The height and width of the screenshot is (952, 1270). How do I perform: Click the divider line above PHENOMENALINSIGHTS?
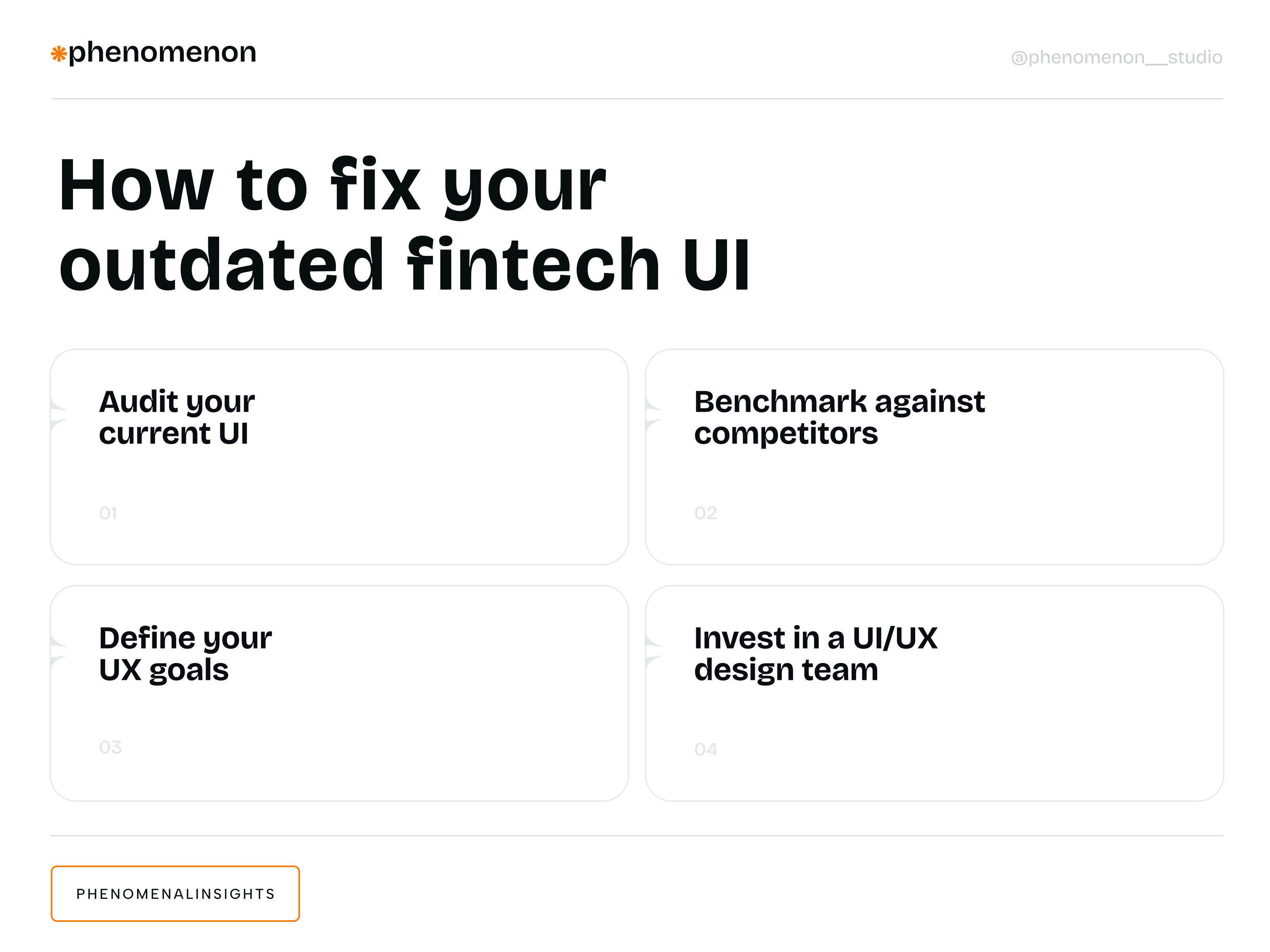(637, 835)
